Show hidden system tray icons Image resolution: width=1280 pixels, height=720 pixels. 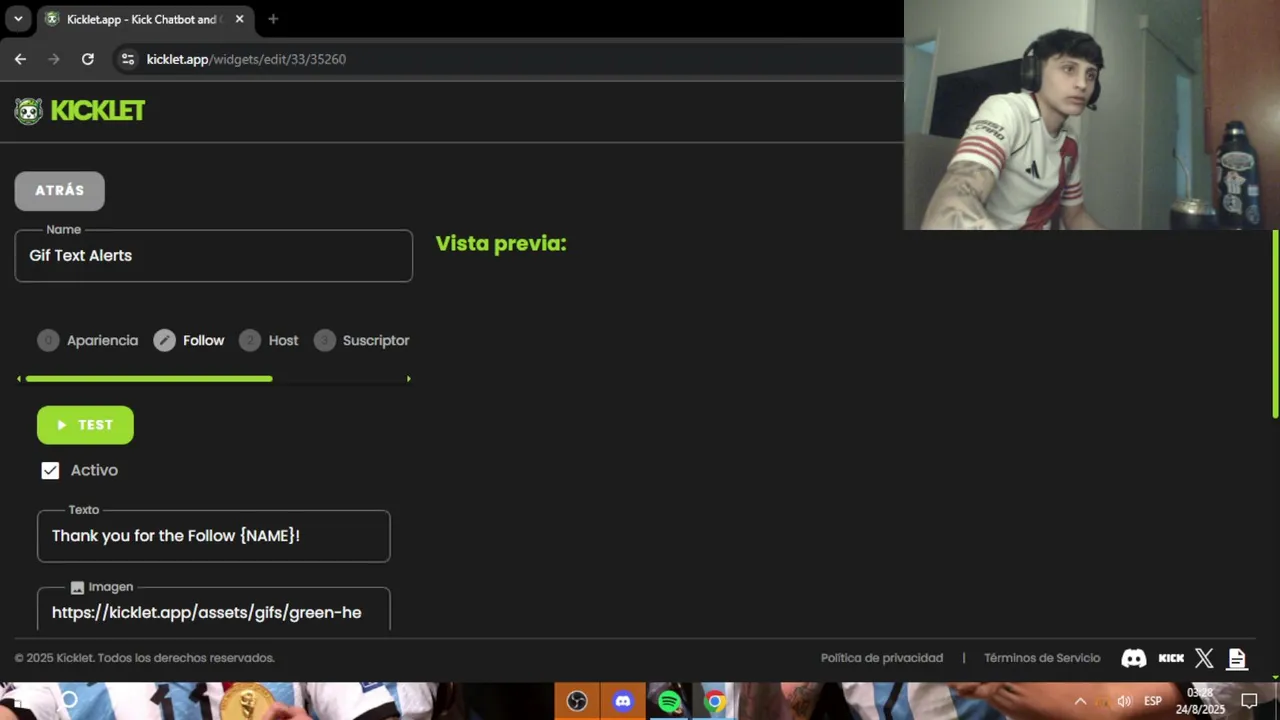(x=1080, y=701)
